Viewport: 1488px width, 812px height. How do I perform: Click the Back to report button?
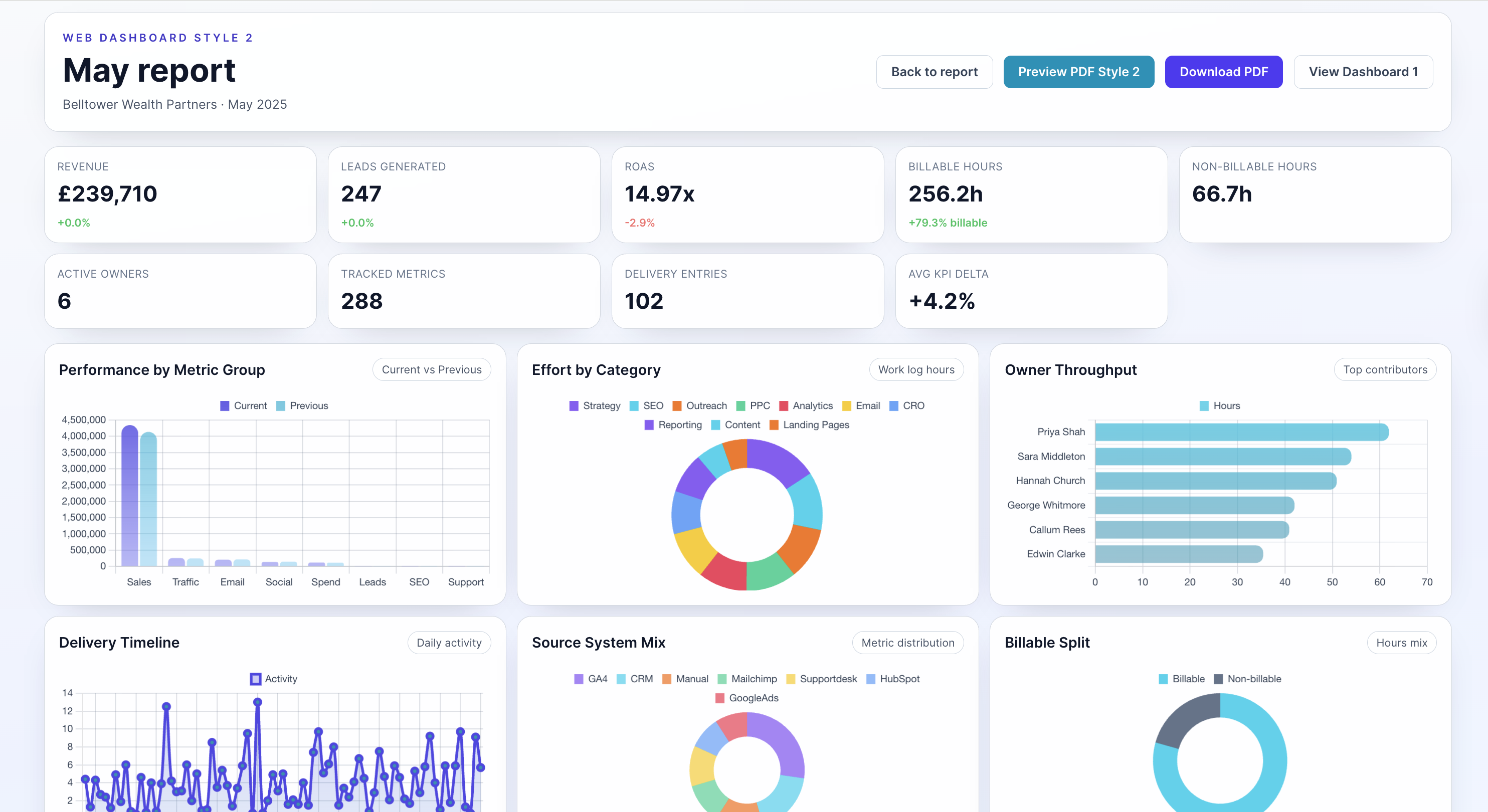point(934,72)
